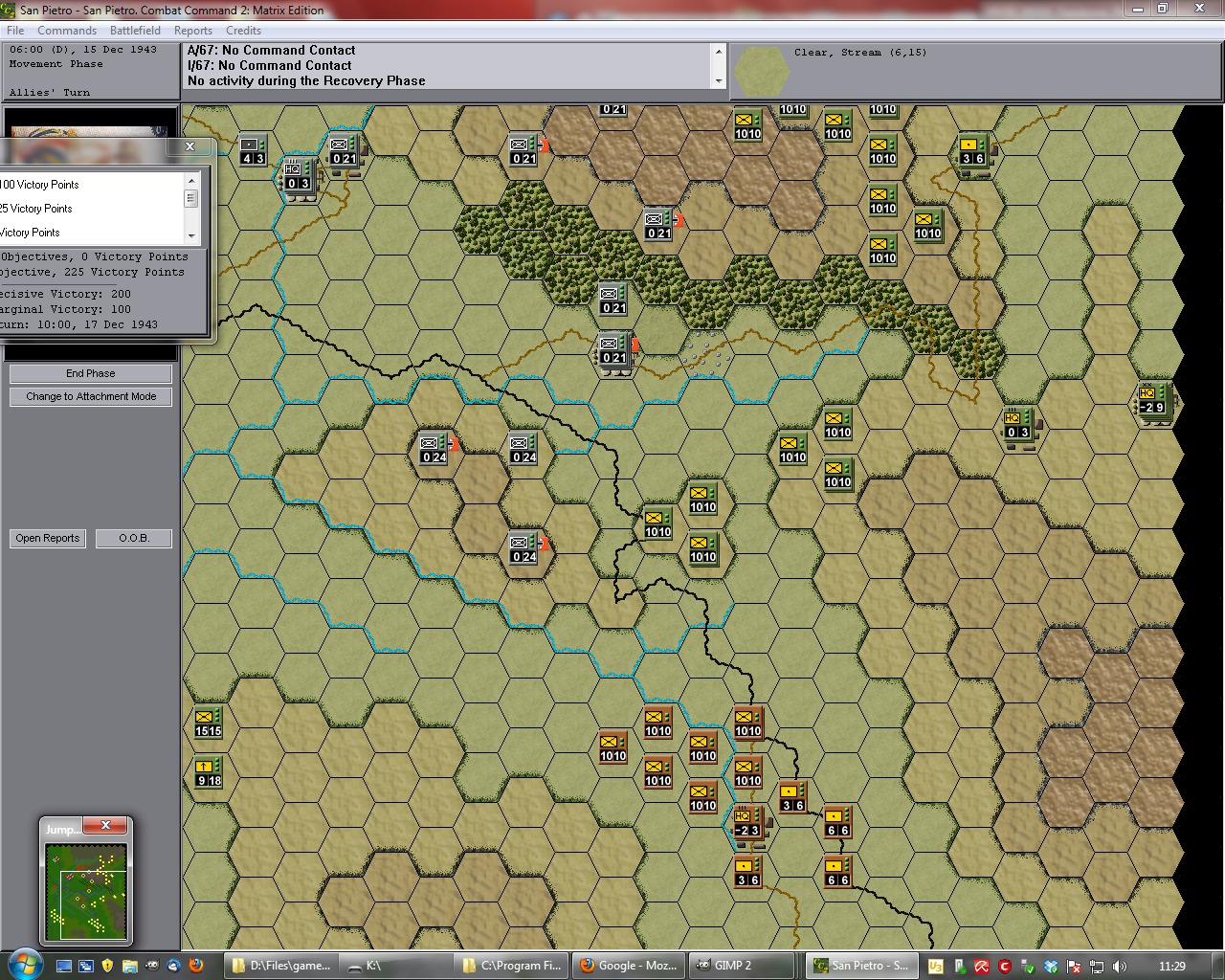Viewport: 1225px width, 980px height.
Task: Open the Commands menu
Action: point(67,31)
